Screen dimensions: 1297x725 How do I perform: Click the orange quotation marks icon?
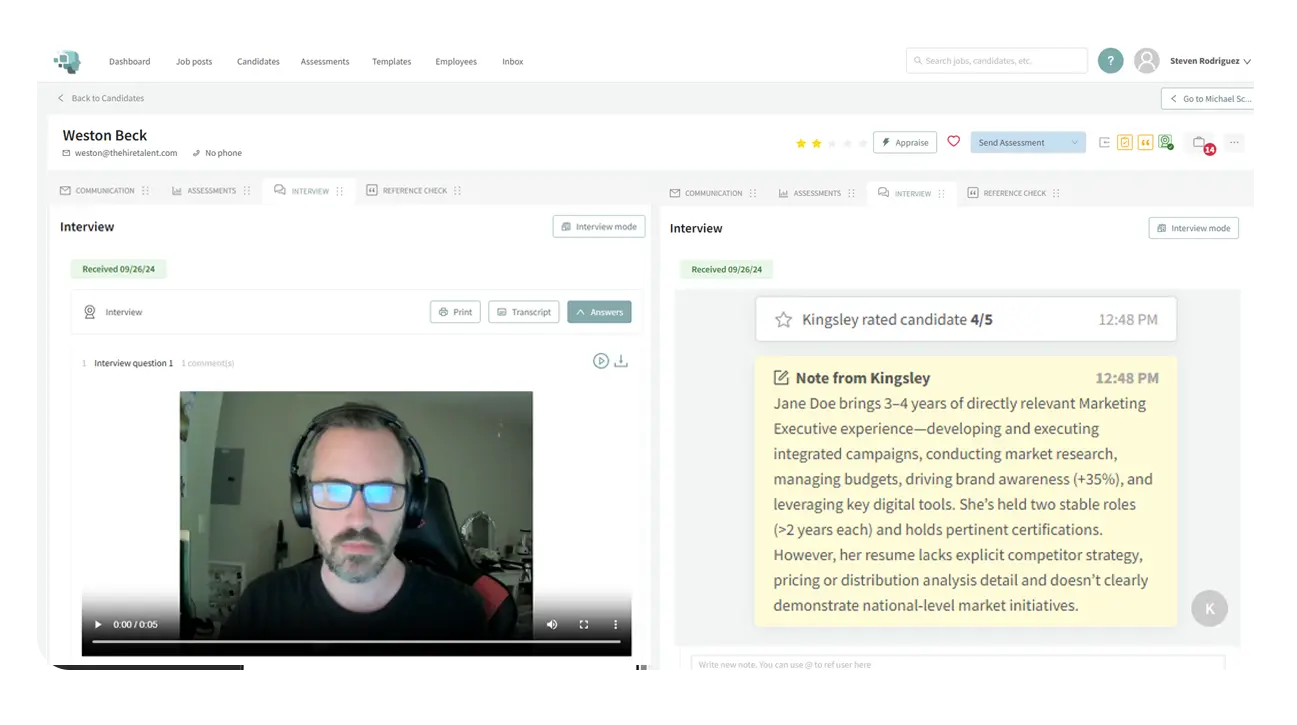[1145, 143]
